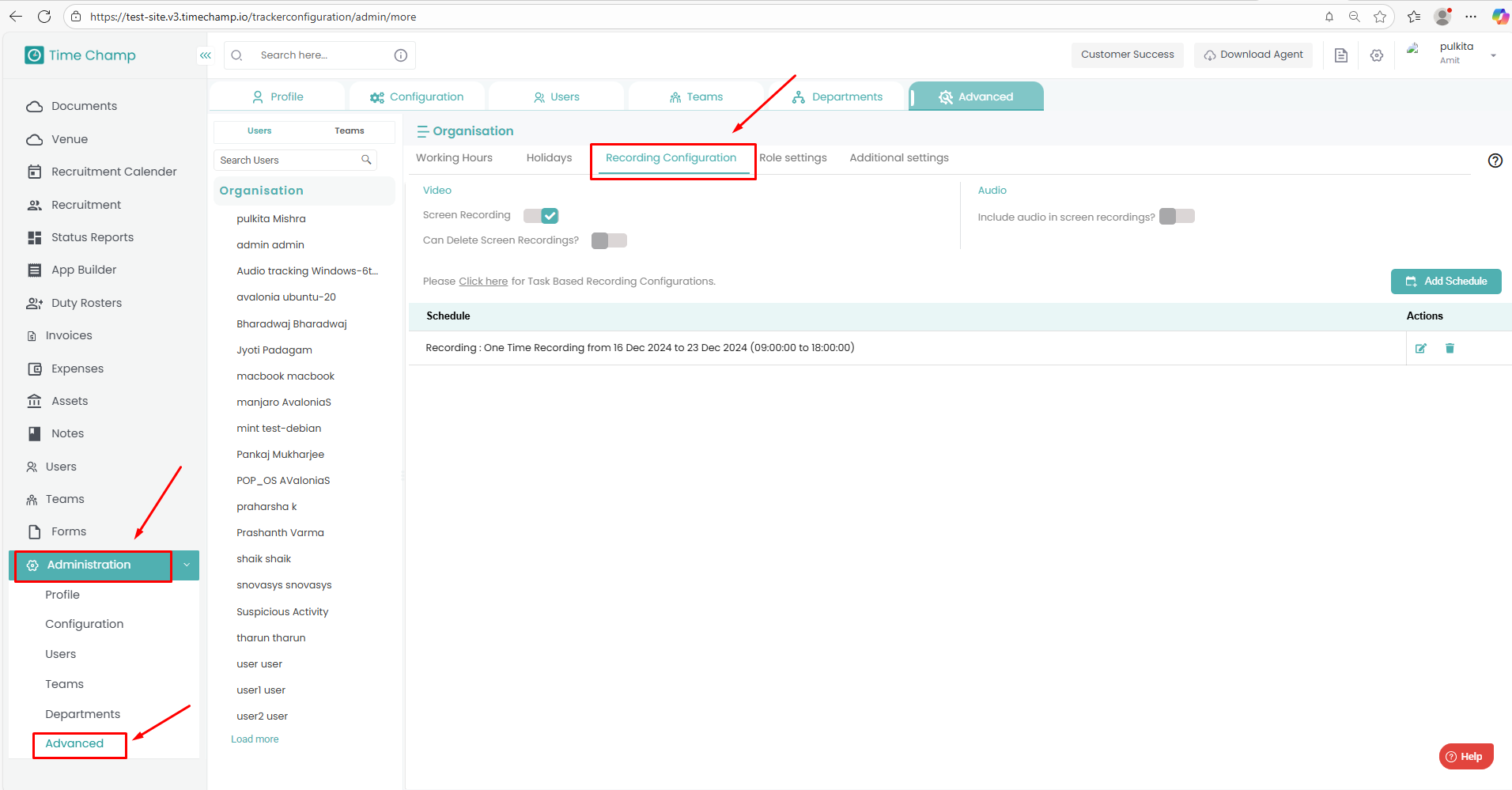Toggle the Screen Recording switch
The width and height of the screenshot is (1512, 790).
pos(541,216)
